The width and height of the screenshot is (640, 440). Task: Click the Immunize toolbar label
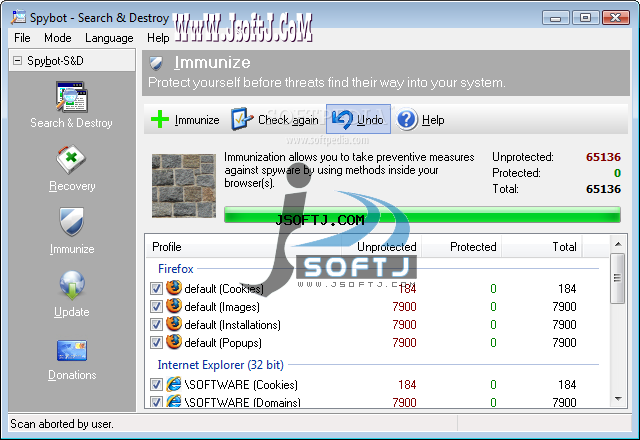pos(197,120)
